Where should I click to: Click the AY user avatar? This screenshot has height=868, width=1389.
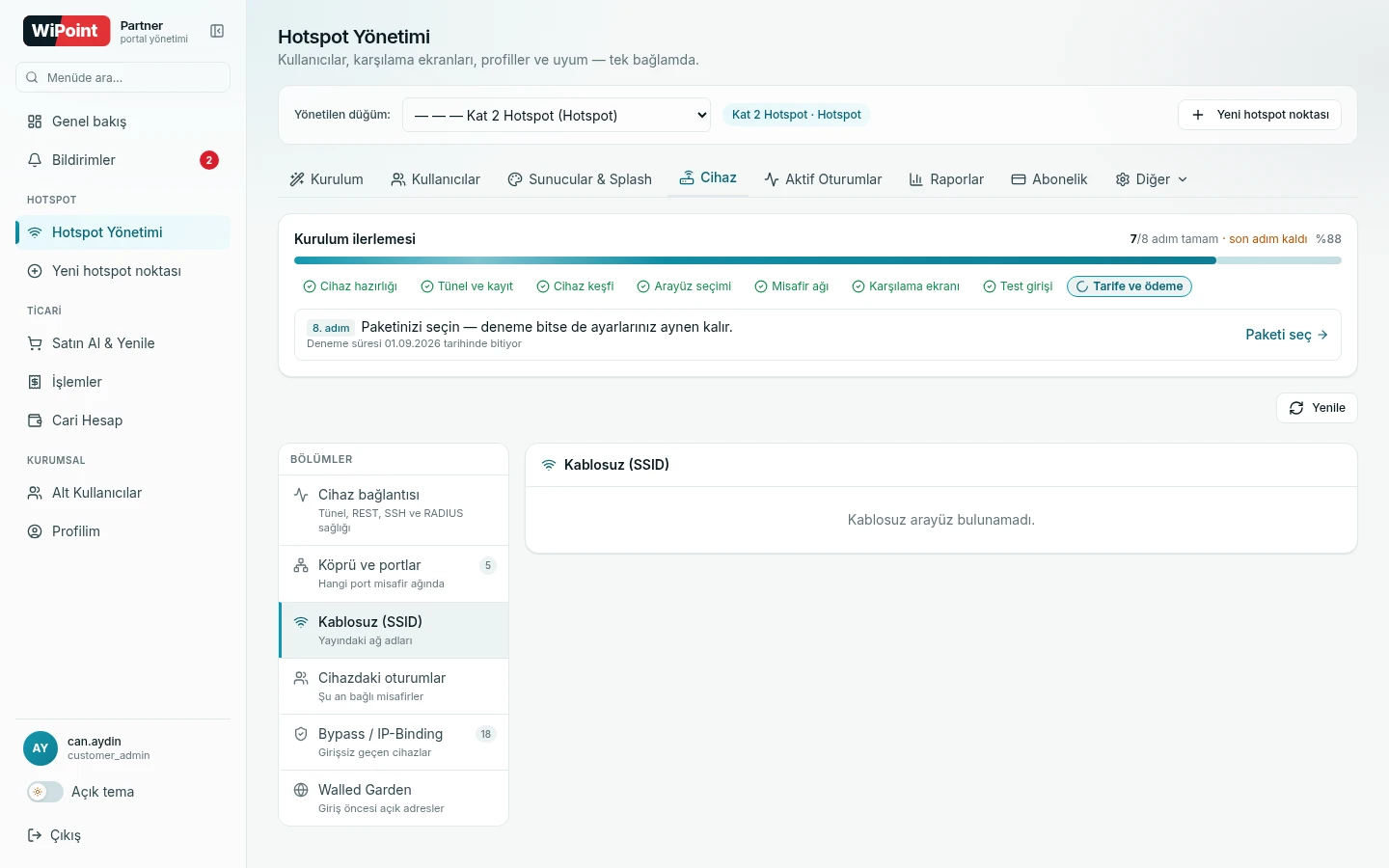[x=41, y=748]
